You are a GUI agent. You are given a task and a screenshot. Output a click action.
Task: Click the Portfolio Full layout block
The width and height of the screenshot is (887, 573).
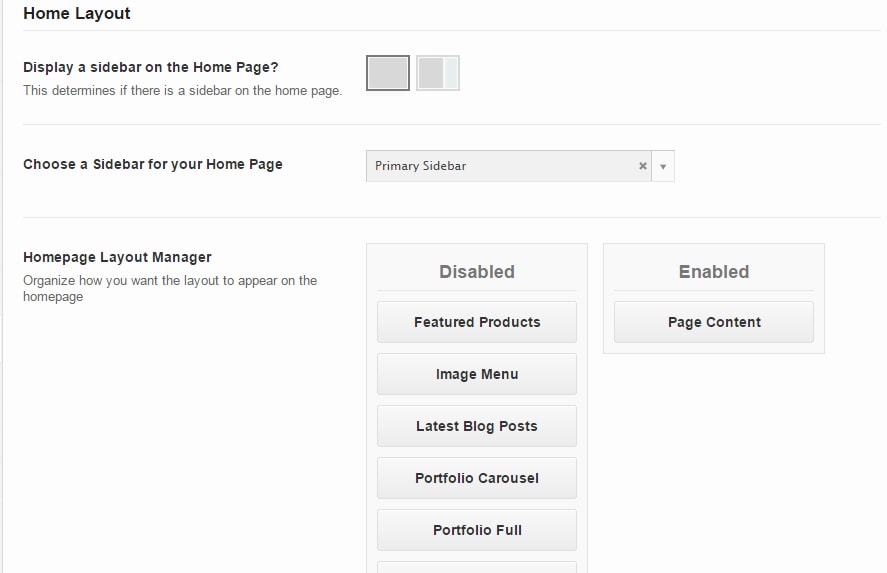[x=477, y=530]
